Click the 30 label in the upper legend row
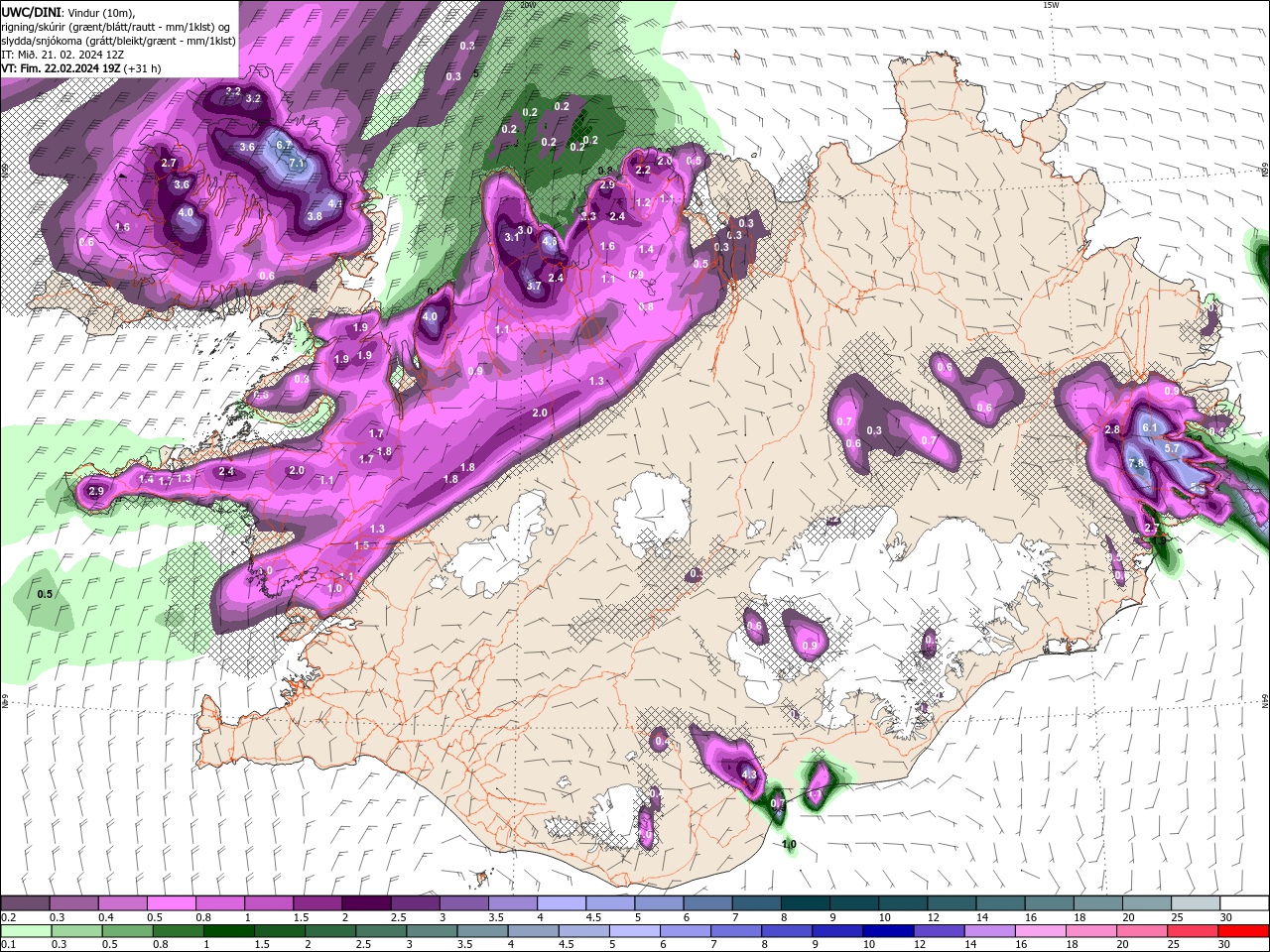Image resolution: width=1270 pixels, height=952 pixels. 1226,917
